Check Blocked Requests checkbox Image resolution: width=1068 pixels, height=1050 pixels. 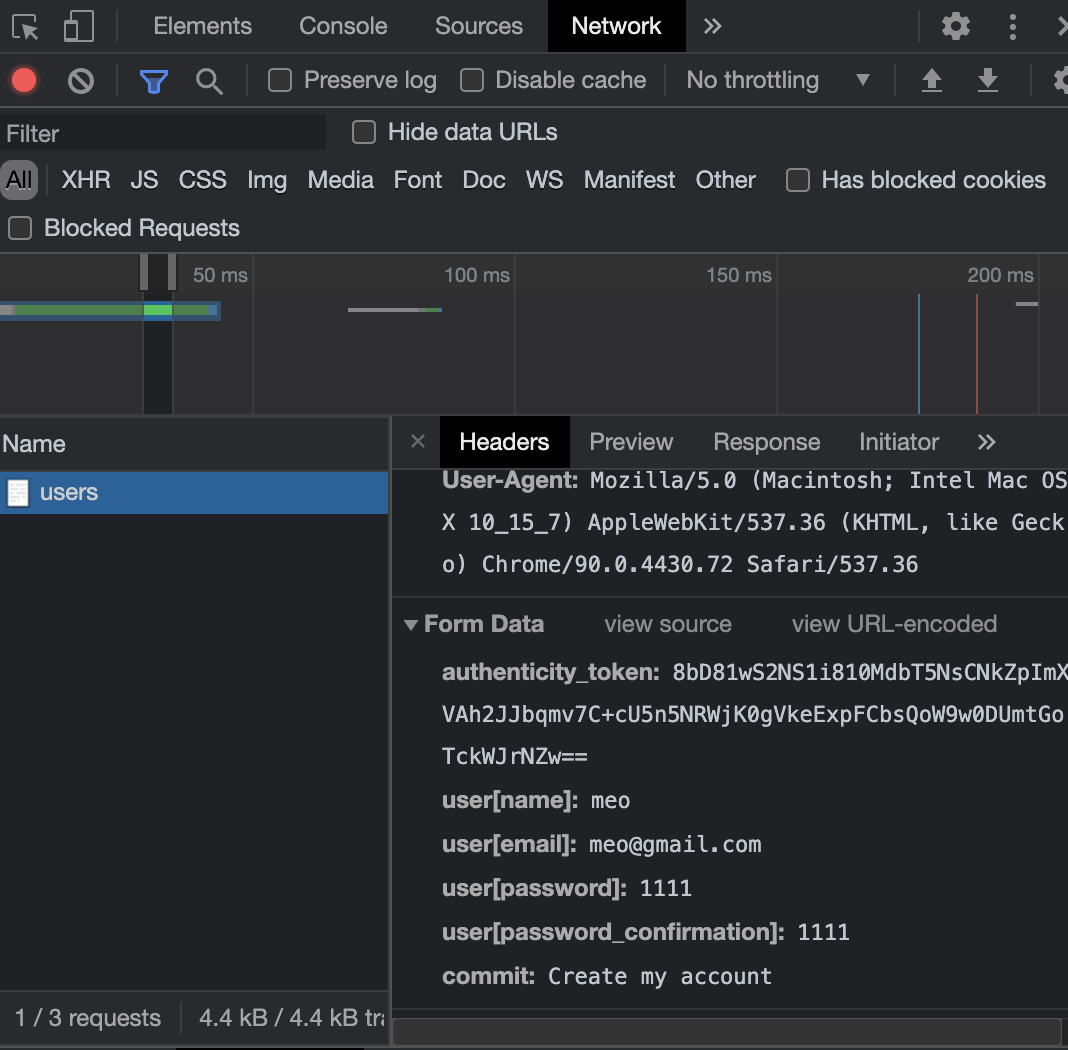20,228
